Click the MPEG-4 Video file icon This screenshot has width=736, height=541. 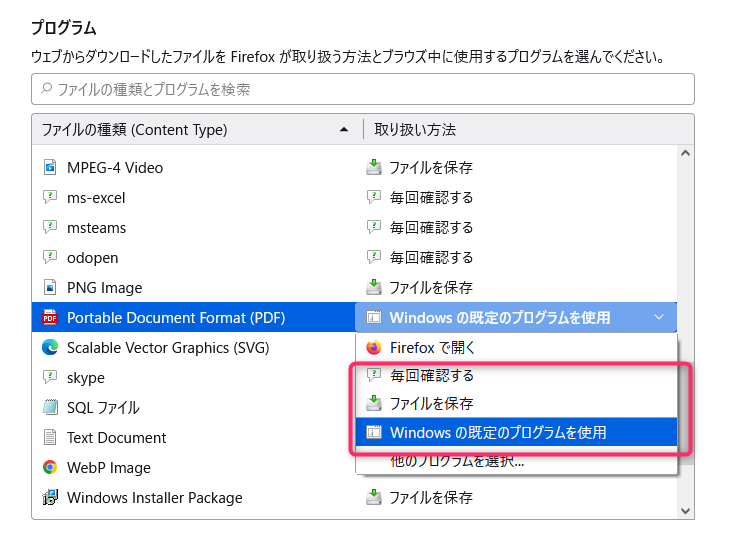pyautogui.click(x=50, y=168)
